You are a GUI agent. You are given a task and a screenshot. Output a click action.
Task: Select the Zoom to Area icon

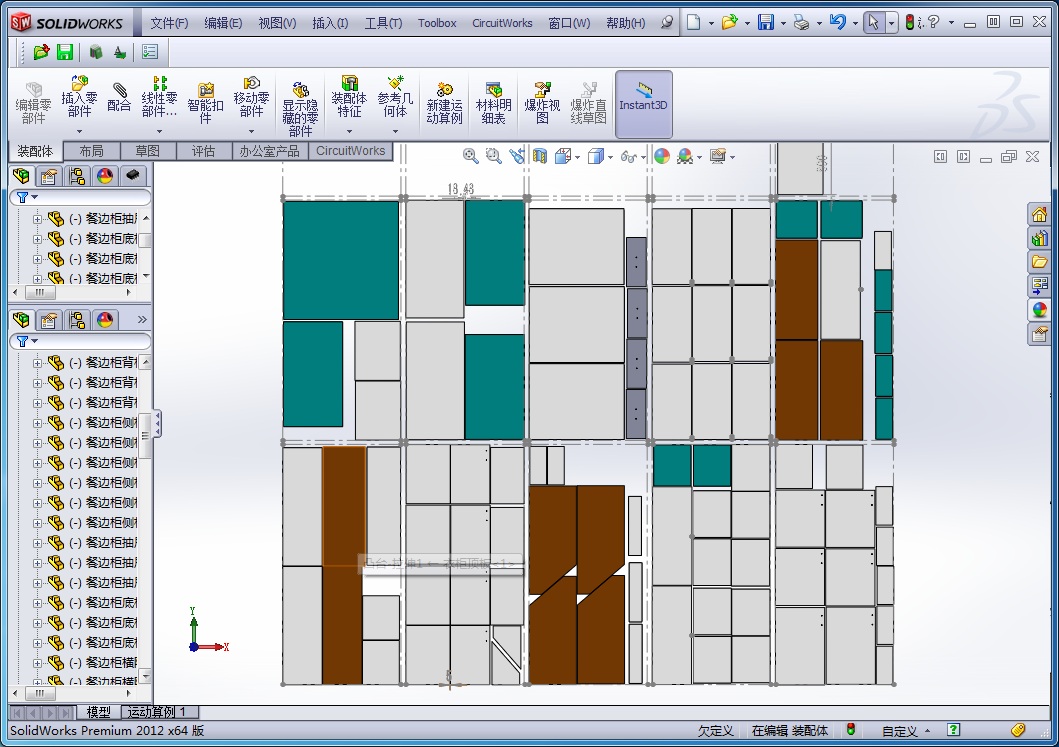coord(494,157)
